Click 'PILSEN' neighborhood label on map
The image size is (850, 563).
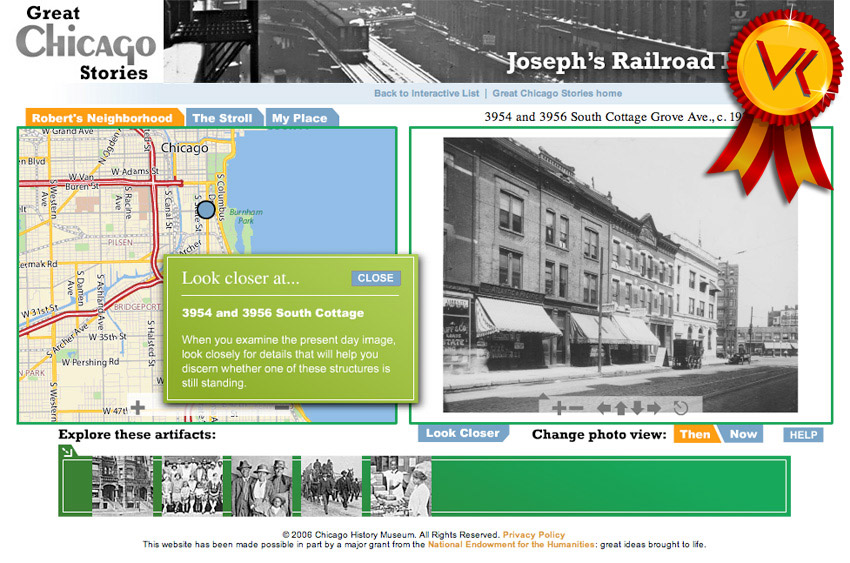pyautogui.click(x=120, y=242)
